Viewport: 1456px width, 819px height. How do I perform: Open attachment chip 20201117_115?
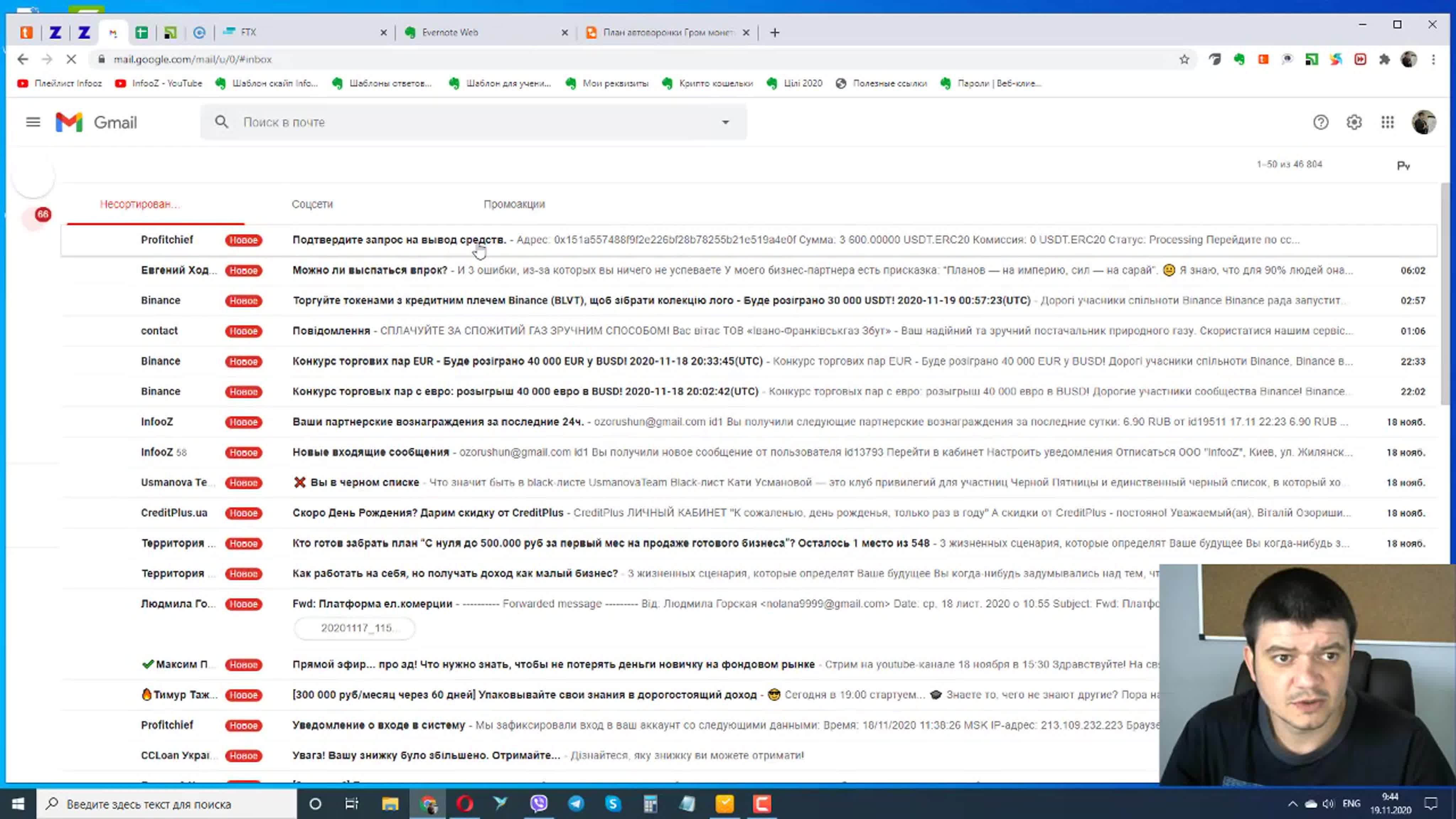tap(354, 628)
